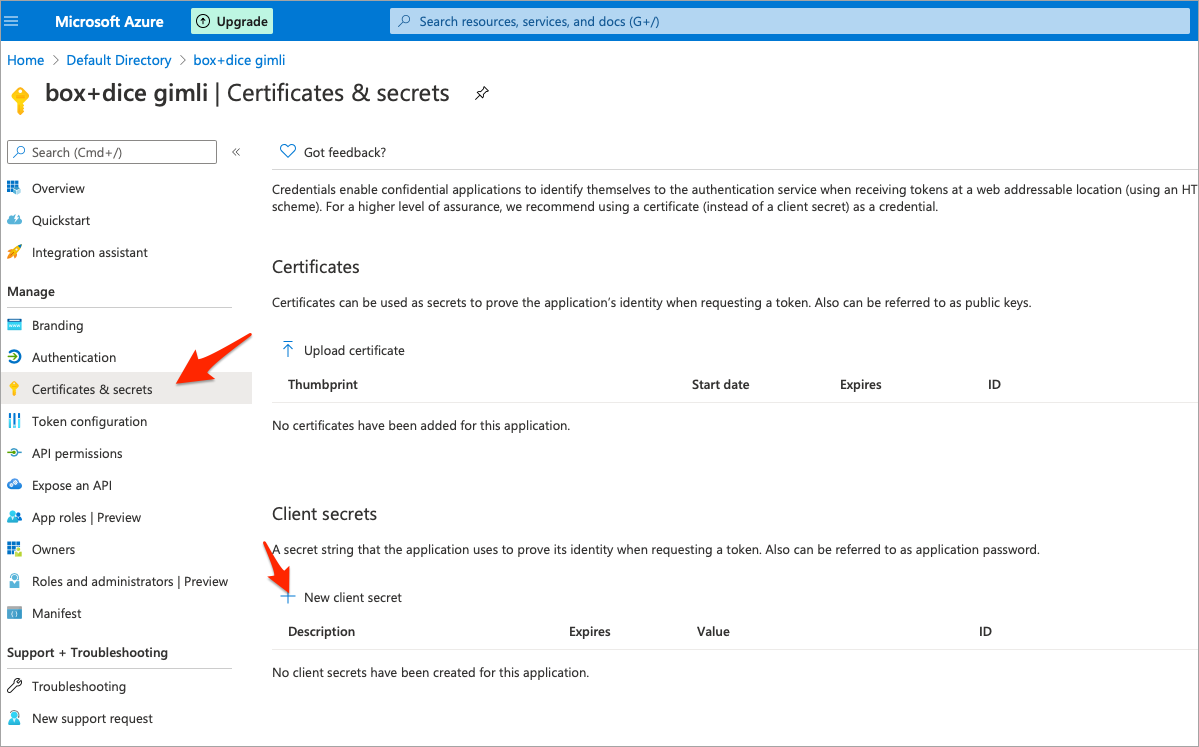Open Quickstart page
Screen dimensions: 1199x747
click(x=61, y=220)
